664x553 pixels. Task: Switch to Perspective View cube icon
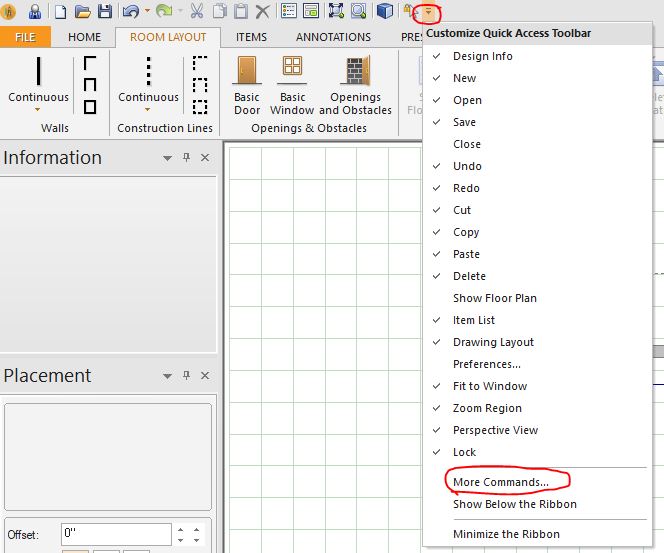[x=385, y=11]
